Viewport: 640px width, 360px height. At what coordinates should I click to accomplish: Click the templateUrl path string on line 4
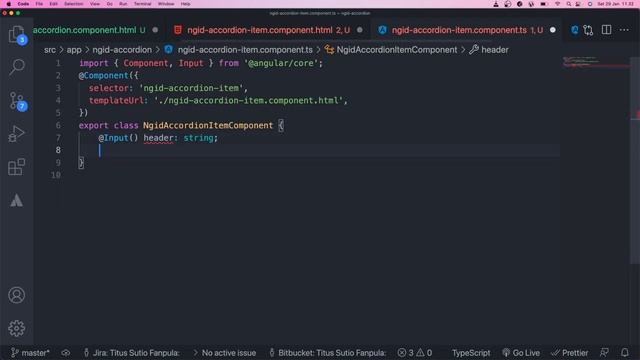coord(248,100)
